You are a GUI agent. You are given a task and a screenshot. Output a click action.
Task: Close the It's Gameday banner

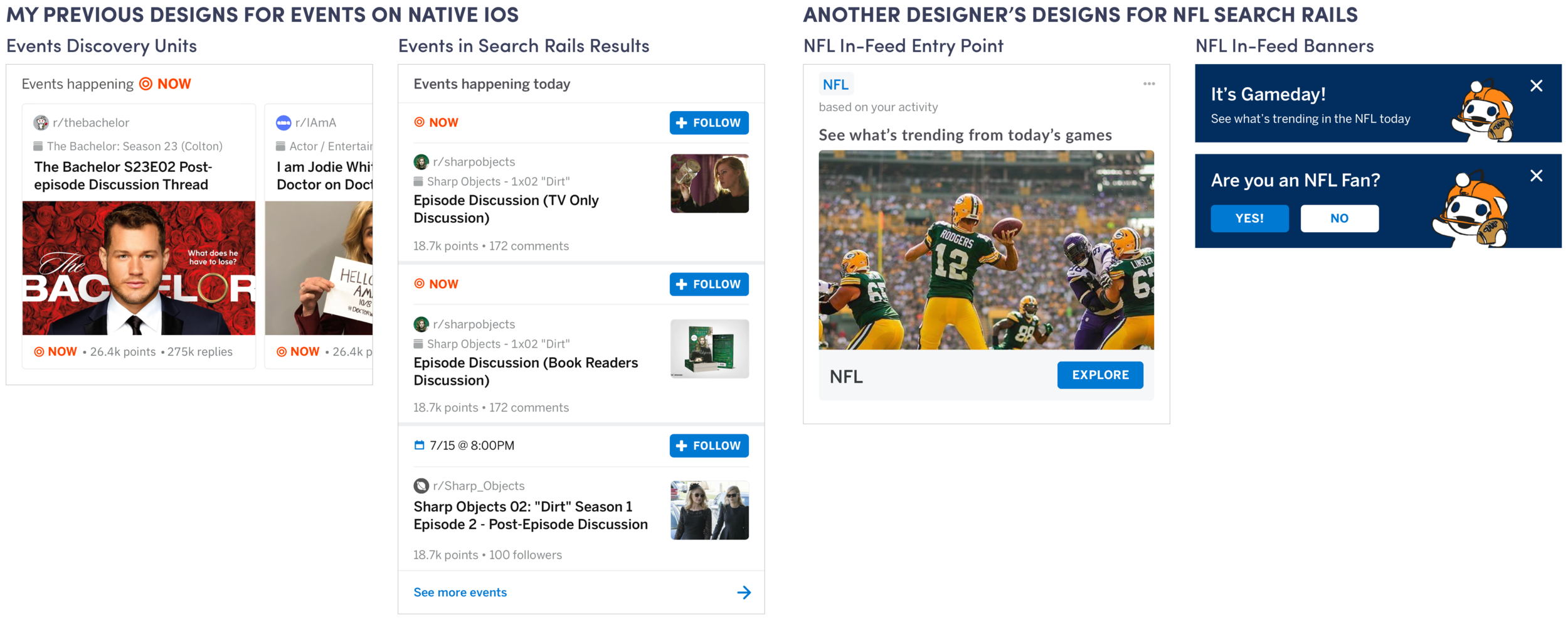point(1536,86)
